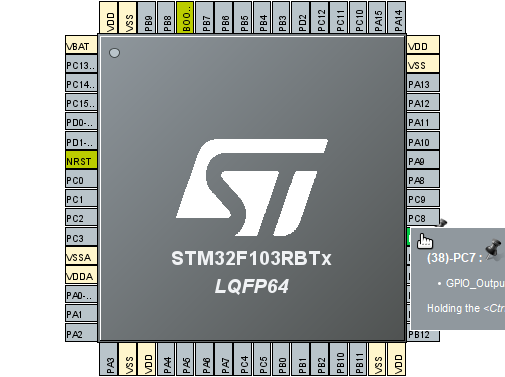Click the highlighted NRST pin

point(81,160)
